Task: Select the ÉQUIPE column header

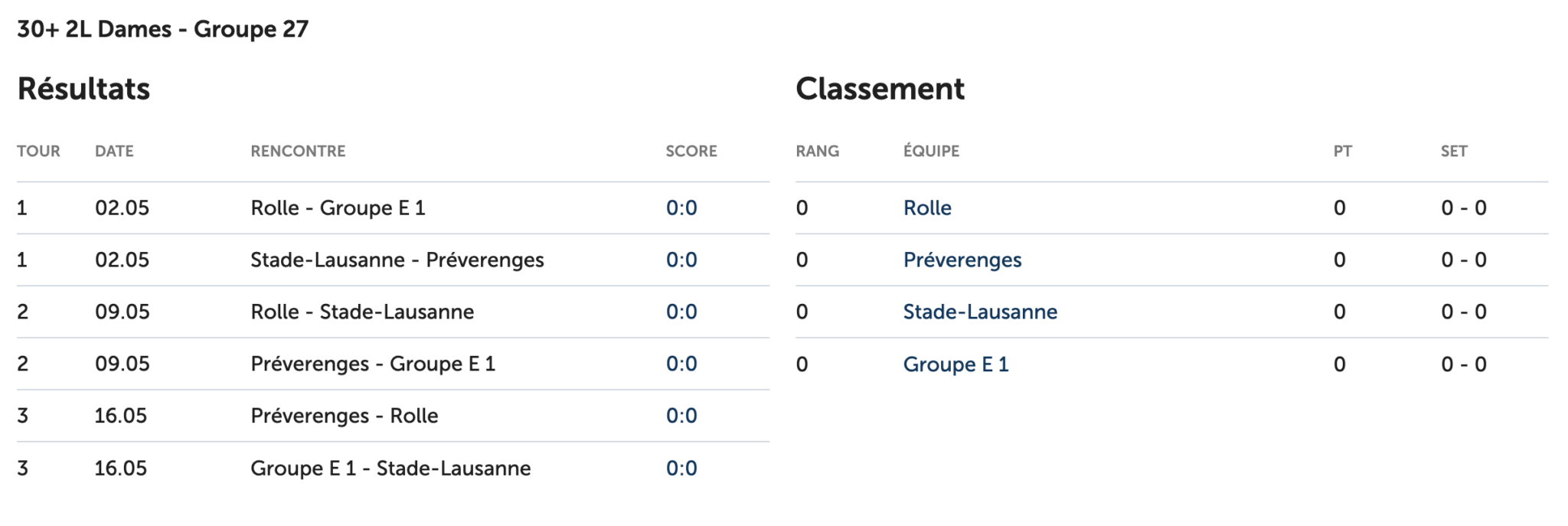Action: pos(931,152)
